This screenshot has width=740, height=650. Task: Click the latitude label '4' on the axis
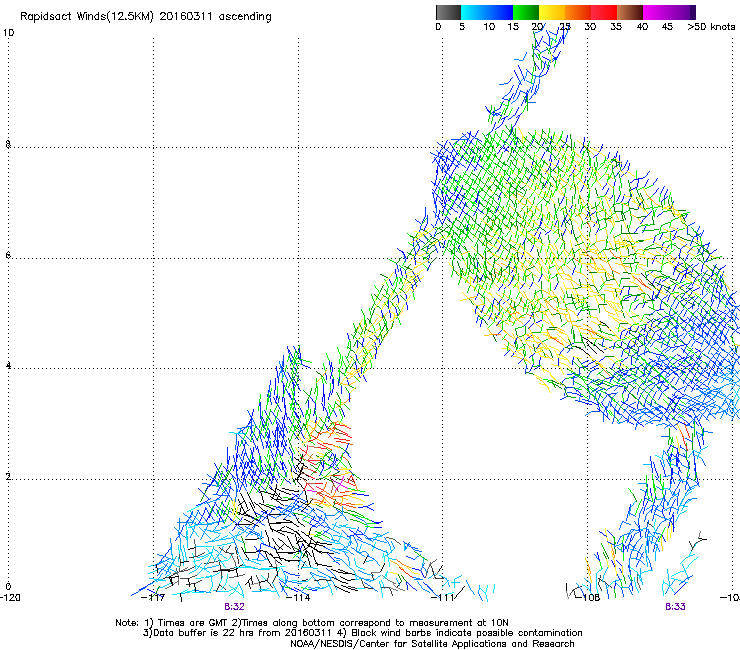click(x=8, y=366)
